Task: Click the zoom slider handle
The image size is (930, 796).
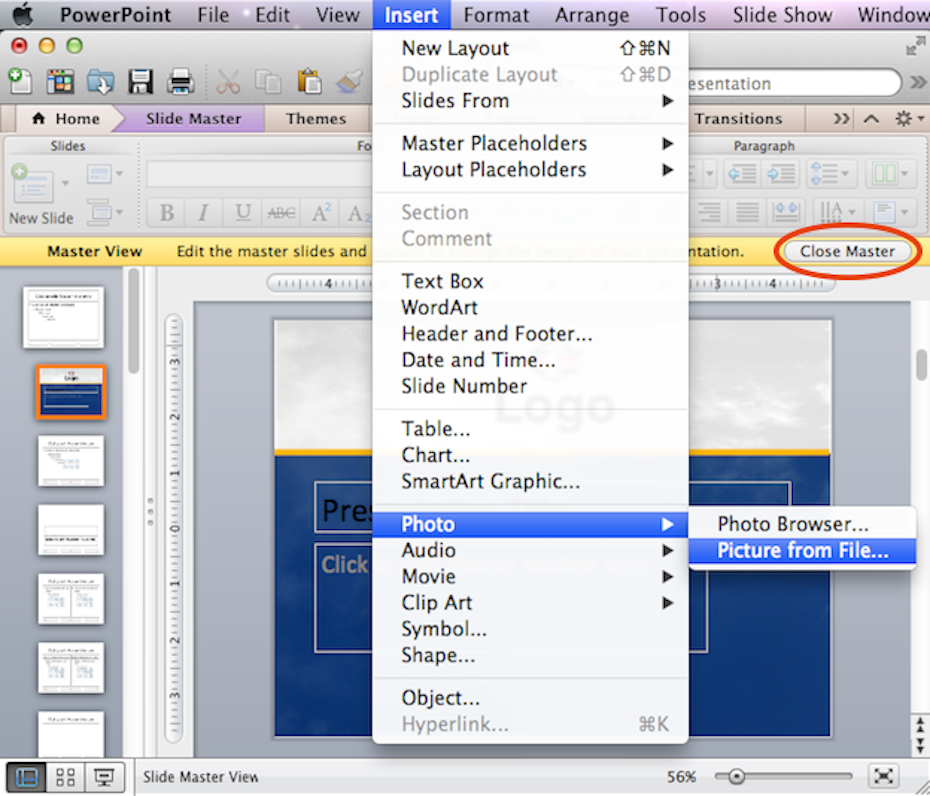Action: [x=737, y=776]
